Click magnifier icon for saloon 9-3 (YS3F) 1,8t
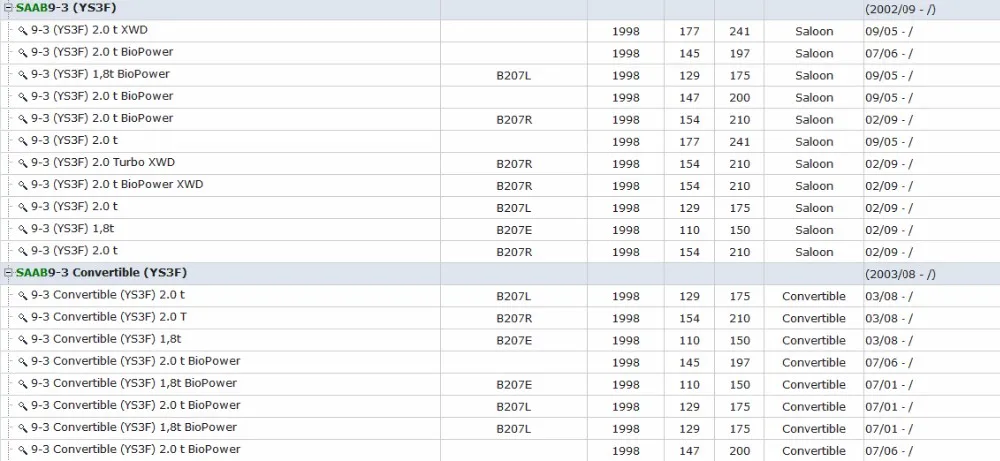The height and width of the screenshot is (461, 1000). click(x=23, y=230)
